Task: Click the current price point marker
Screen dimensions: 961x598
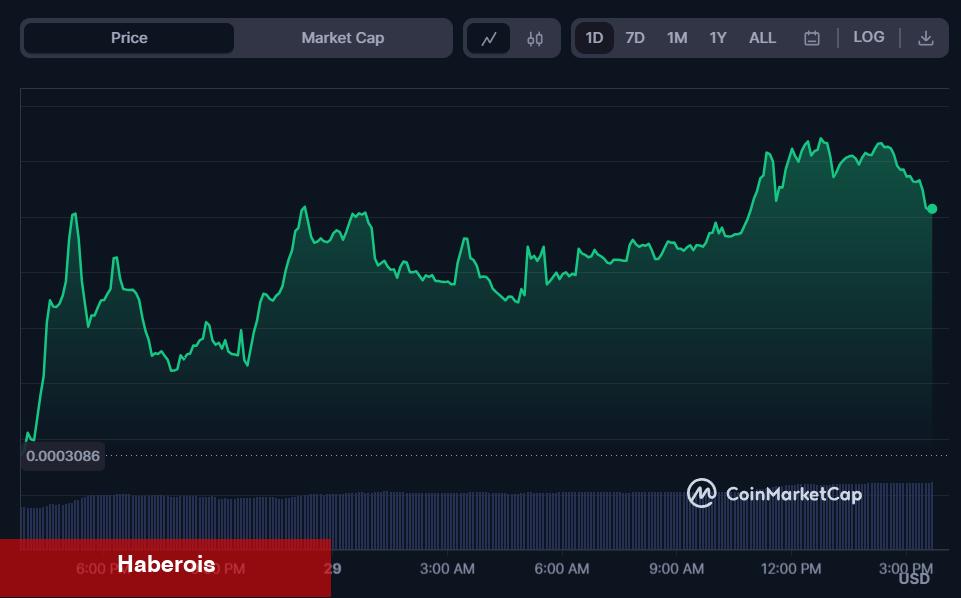Action: [932, 209]
